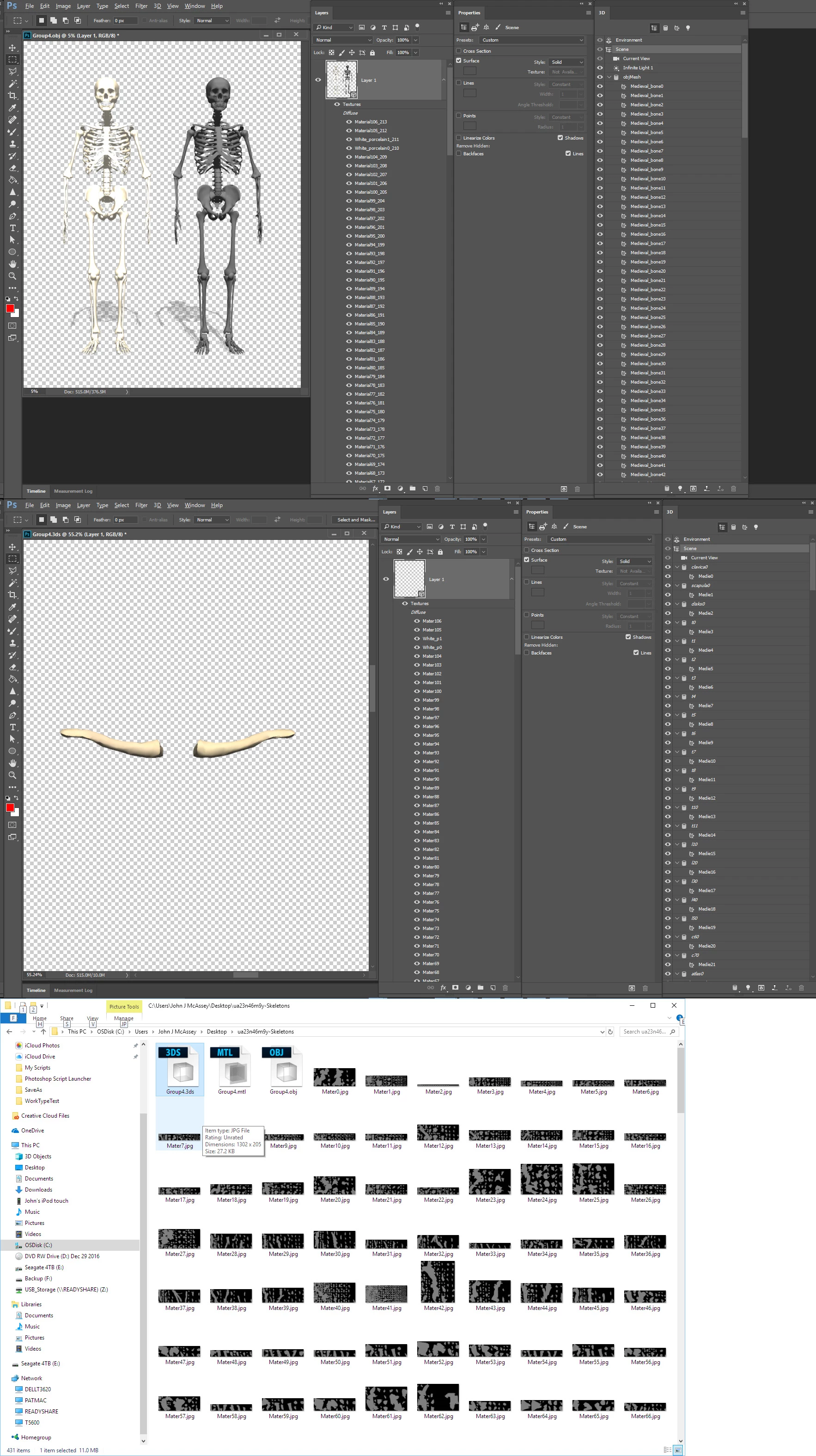Select the Horizontal Type tool in top window

pyautogui.click(x=12, y=228)
